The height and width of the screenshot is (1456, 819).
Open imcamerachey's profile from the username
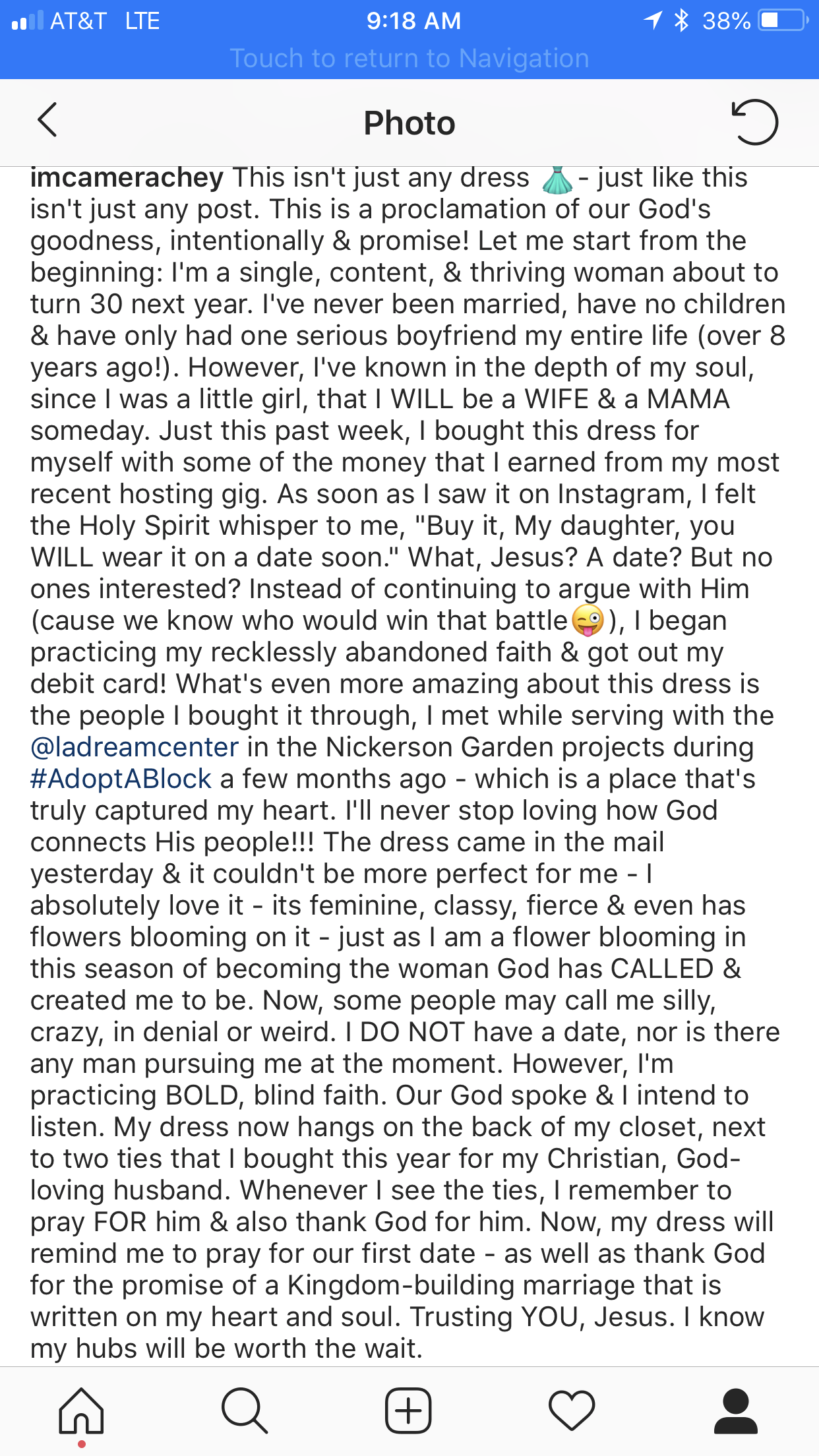click(127, 177)
